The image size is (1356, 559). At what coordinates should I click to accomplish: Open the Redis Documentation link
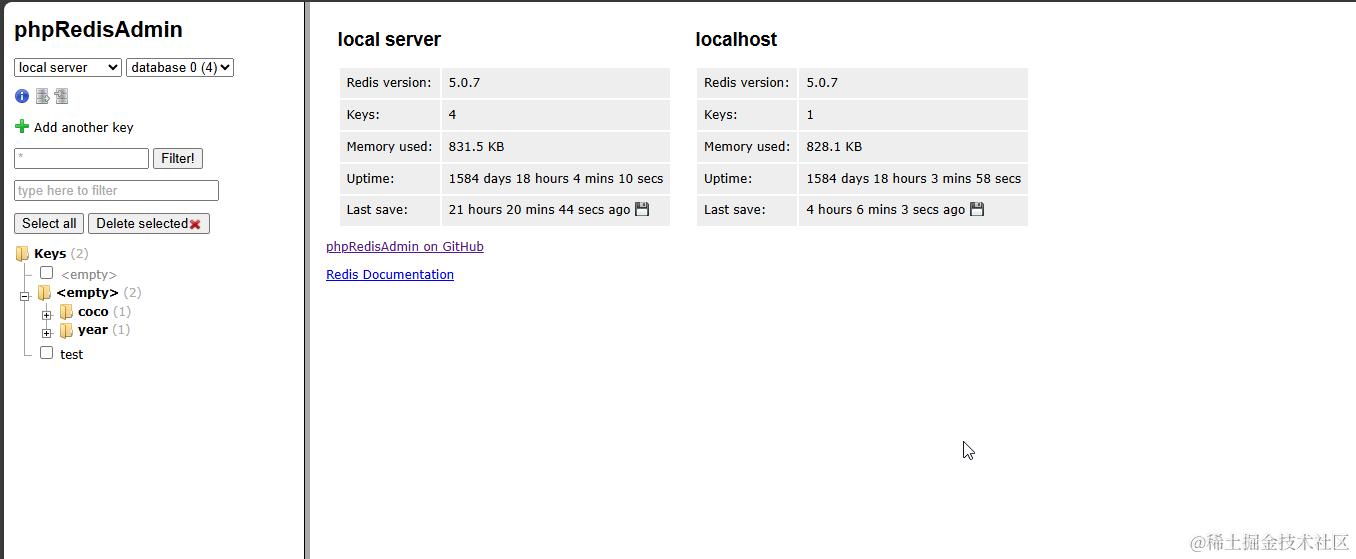tap(390, 274)
